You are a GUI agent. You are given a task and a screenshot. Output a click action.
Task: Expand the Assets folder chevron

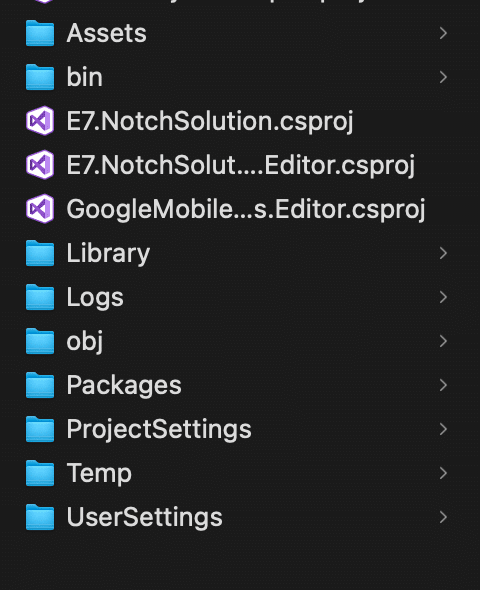443,33
